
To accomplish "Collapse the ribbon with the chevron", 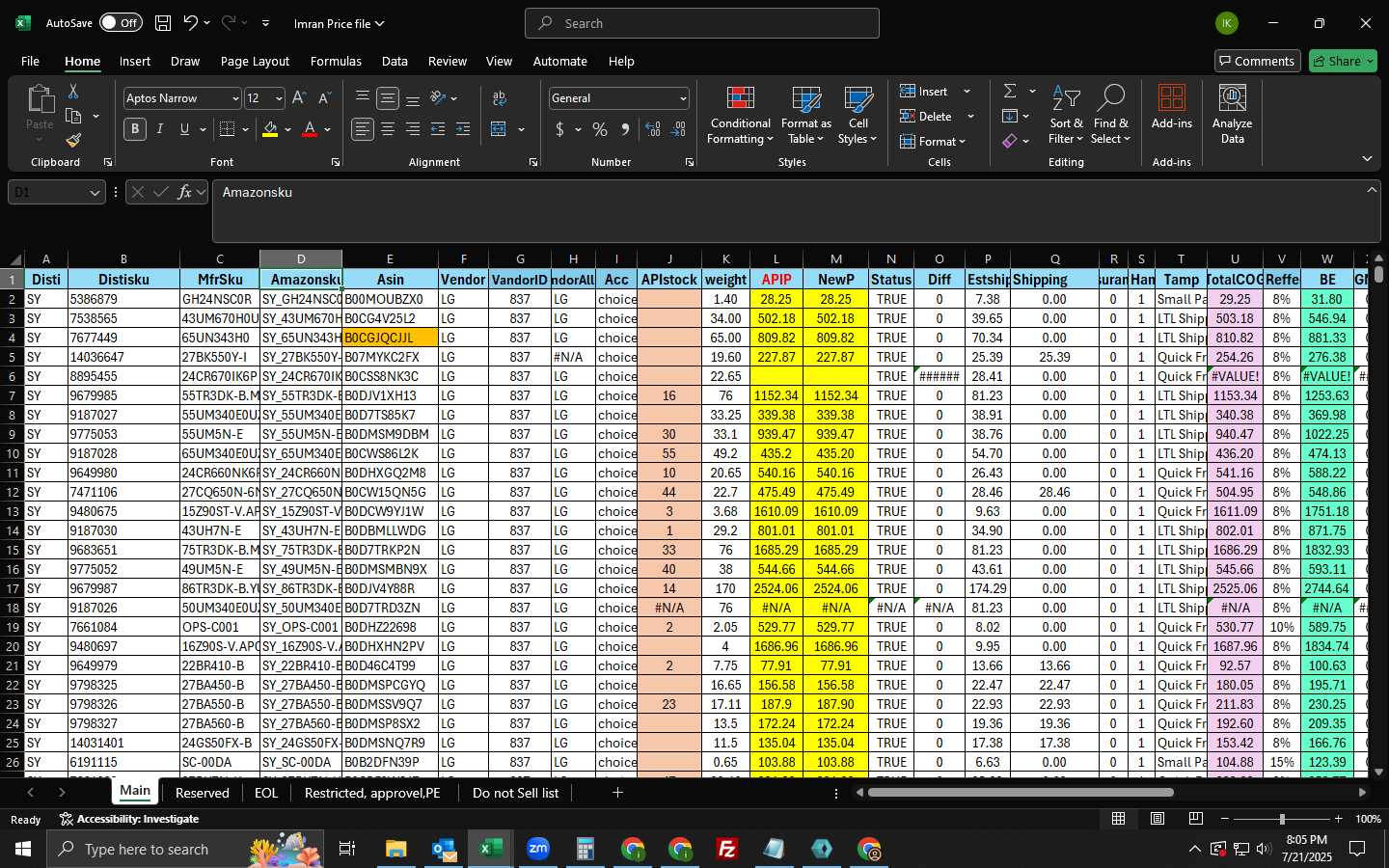I will [1367, 158].
